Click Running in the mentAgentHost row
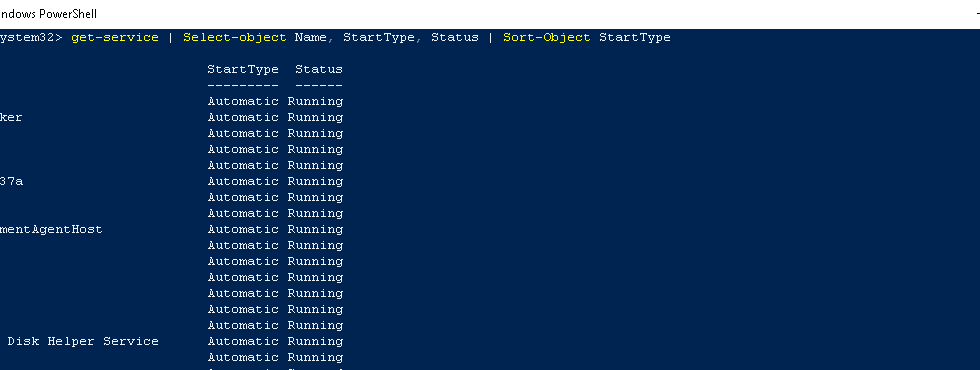The width and height of the screenshot is (980, 370). [315, 229]
